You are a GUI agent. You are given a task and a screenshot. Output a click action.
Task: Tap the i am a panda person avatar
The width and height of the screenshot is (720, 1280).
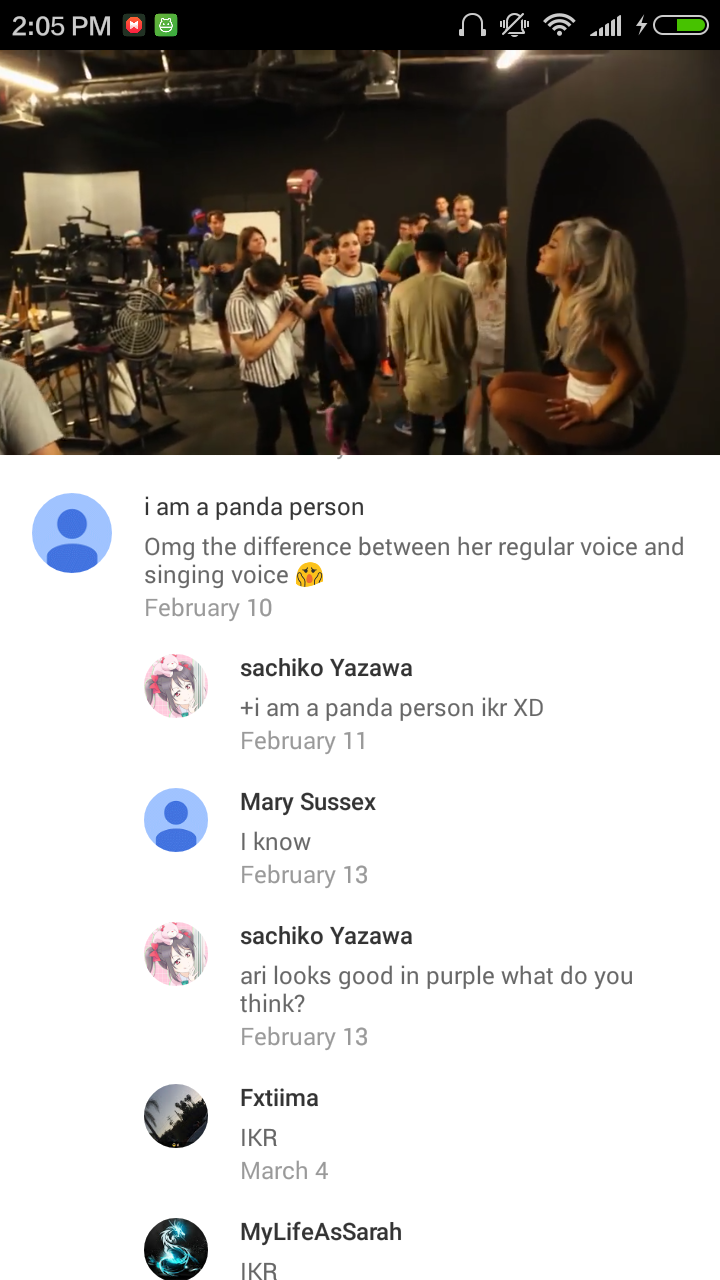(x=72, y=533)
